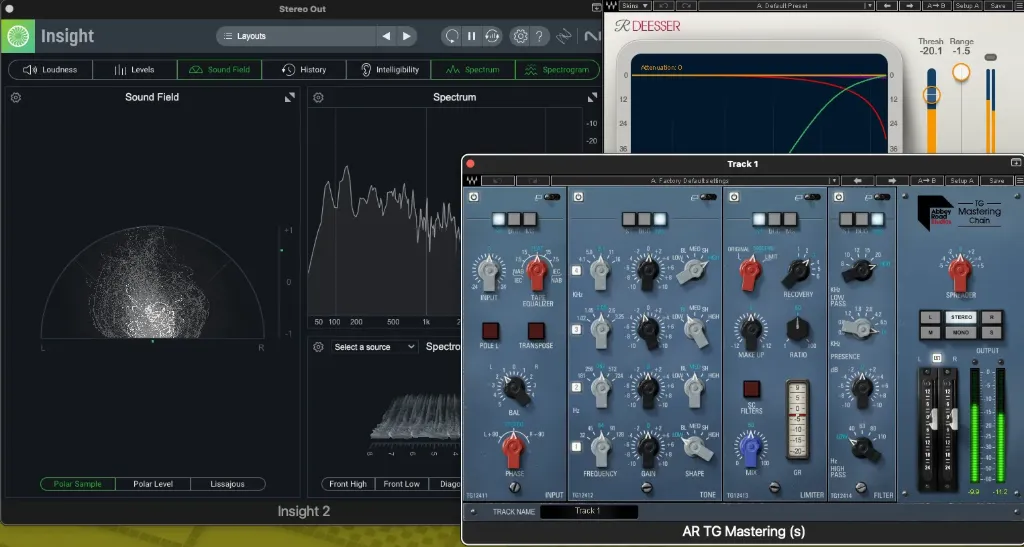Click Waves logo in TG Mastering toolbar
Viewport: 1024px width, 547px height.
pos(472,181)
